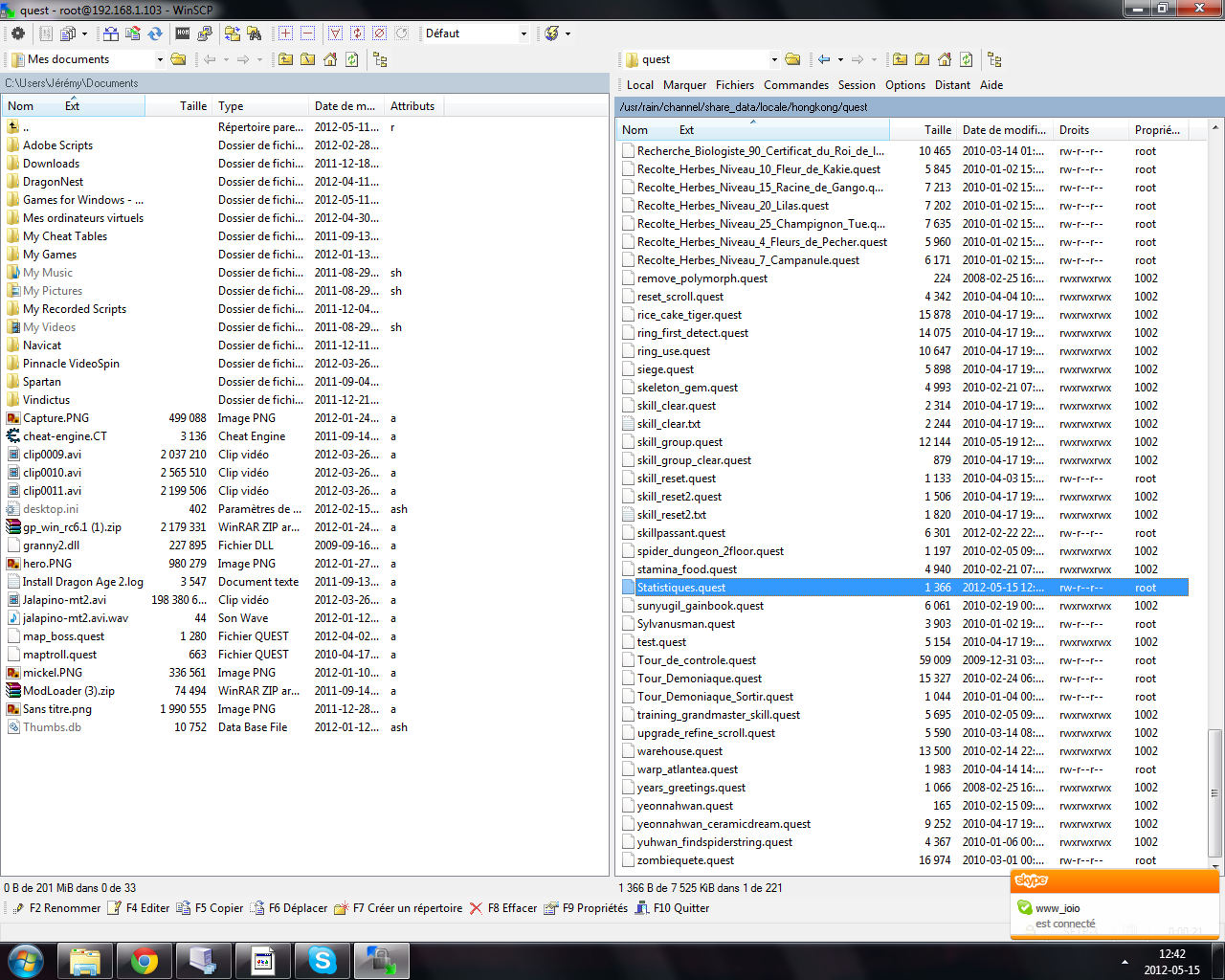The width and height of the screenshot is (1225, 980).
Task: Open Google Chrome from the taskbar
Action: tap(145, 961)
